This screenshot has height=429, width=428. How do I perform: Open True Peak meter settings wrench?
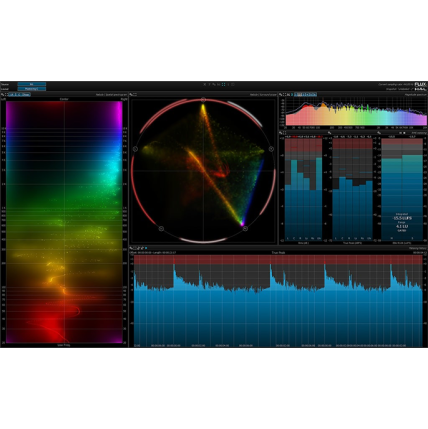tap(329, 133)
